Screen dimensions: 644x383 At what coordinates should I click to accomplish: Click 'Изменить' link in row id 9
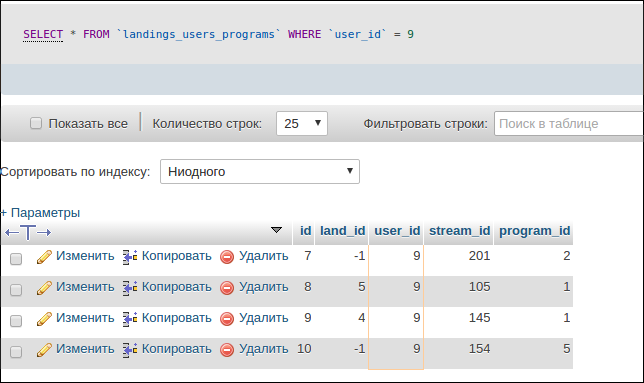85,318
